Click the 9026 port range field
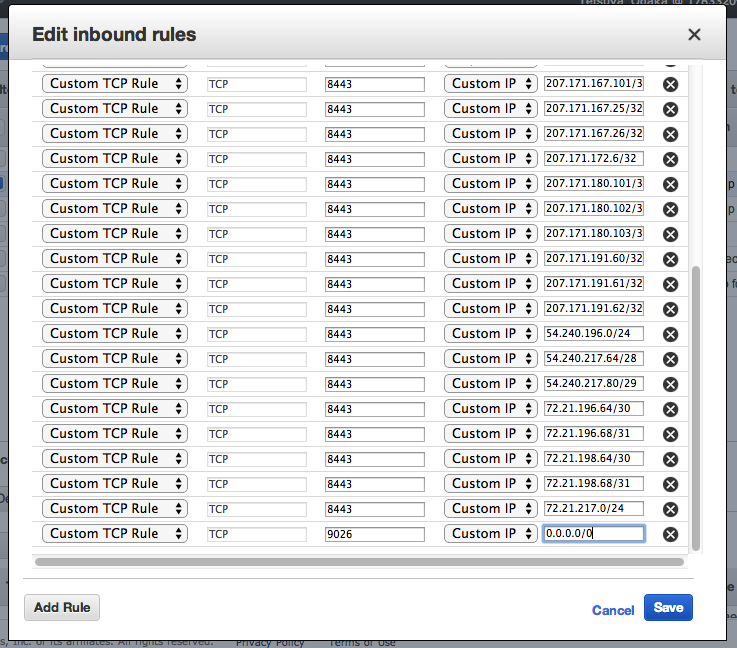737x648 pixels. coord(375,534)
